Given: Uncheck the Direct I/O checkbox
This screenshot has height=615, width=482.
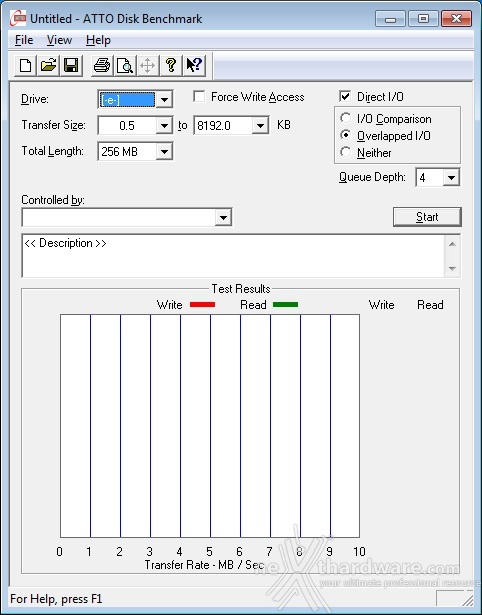Looking at the screenshot, I should (x=345, y=96).
